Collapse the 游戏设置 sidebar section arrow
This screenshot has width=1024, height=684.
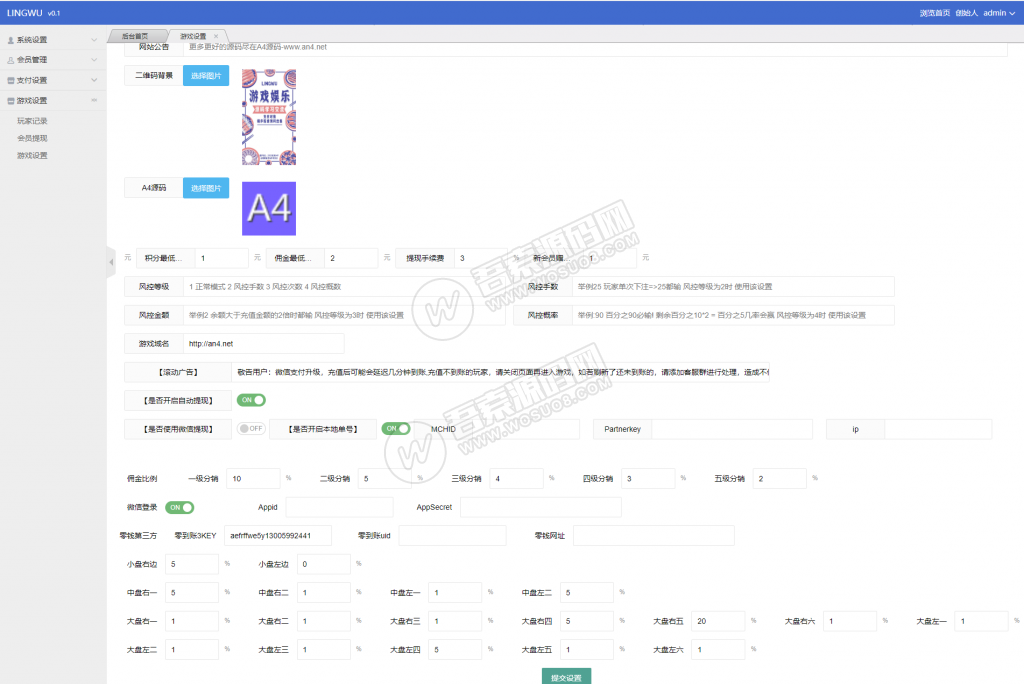94,100
